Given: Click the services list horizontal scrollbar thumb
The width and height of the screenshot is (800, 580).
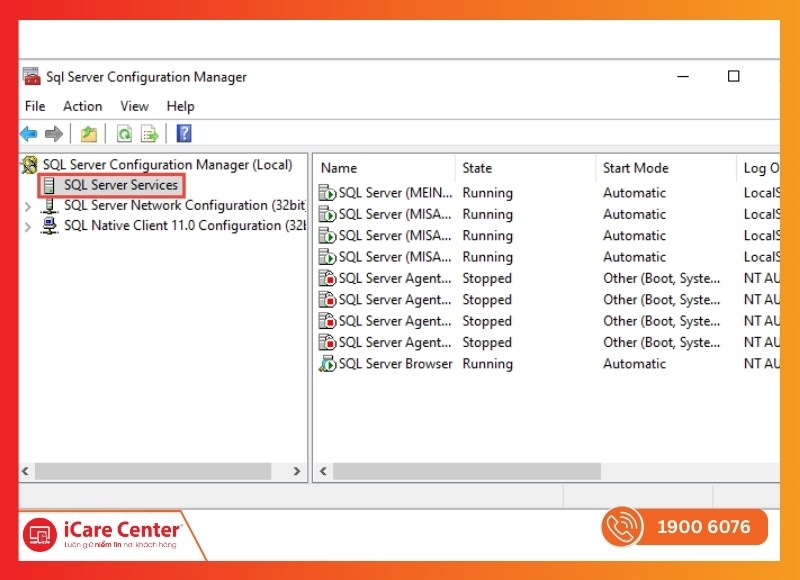Looking at the screenshot, I should coord(467,471).
